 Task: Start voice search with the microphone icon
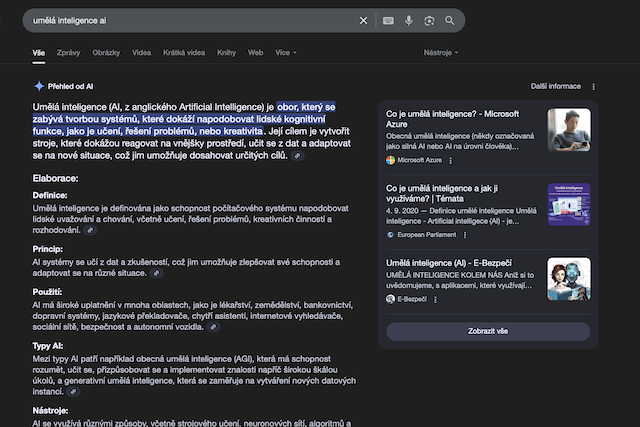pos(409,20)
